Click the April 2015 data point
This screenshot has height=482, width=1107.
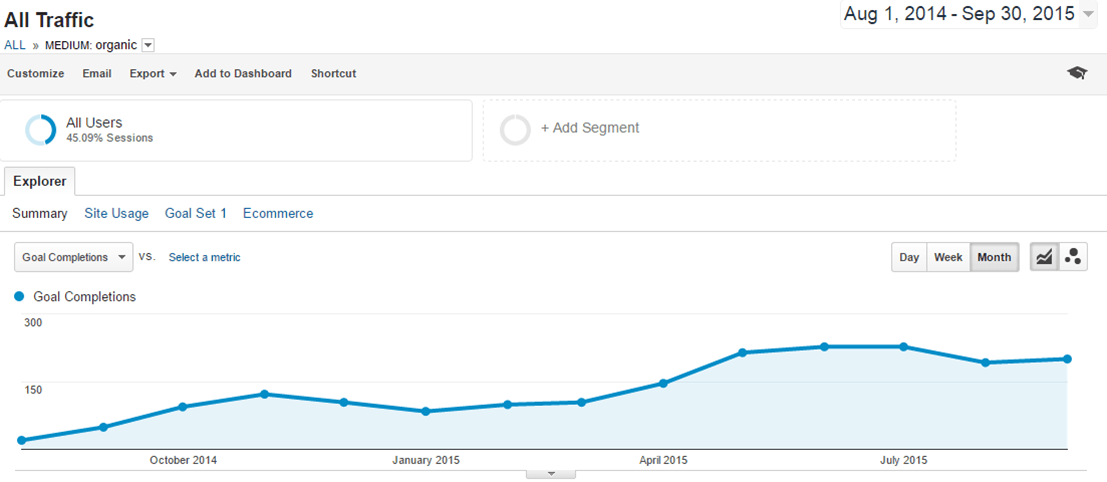[662, 383]
